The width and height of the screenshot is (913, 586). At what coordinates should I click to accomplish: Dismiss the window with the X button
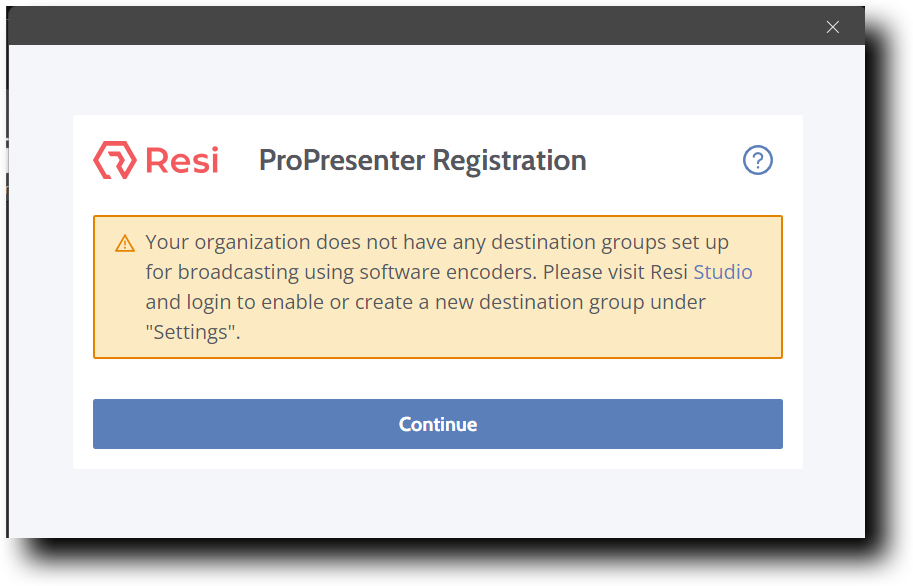pos(832,26)
